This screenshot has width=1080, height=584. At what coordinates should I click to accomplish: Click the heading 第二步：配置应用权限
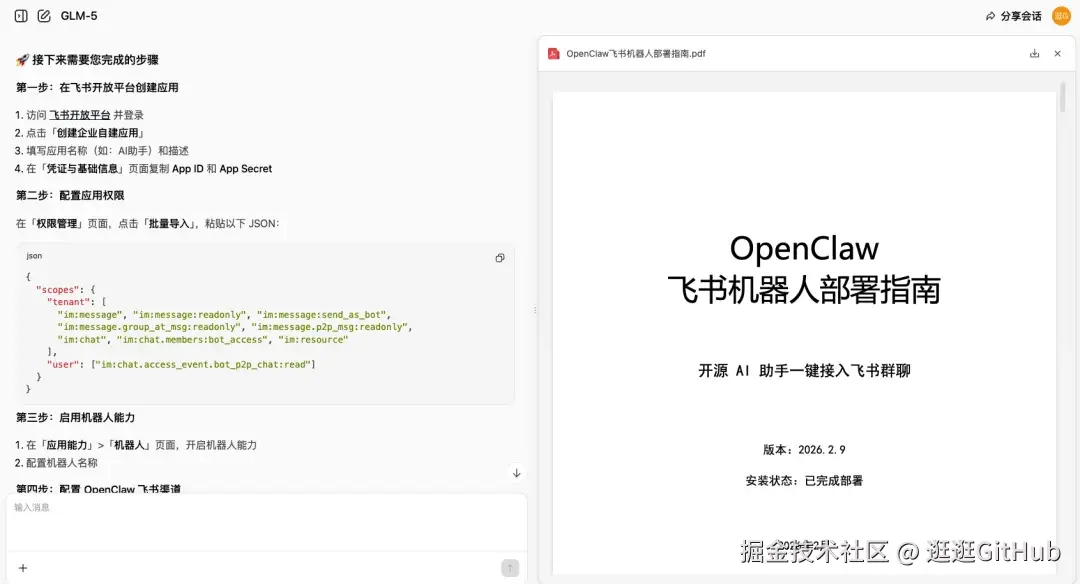tap(70, 196)
